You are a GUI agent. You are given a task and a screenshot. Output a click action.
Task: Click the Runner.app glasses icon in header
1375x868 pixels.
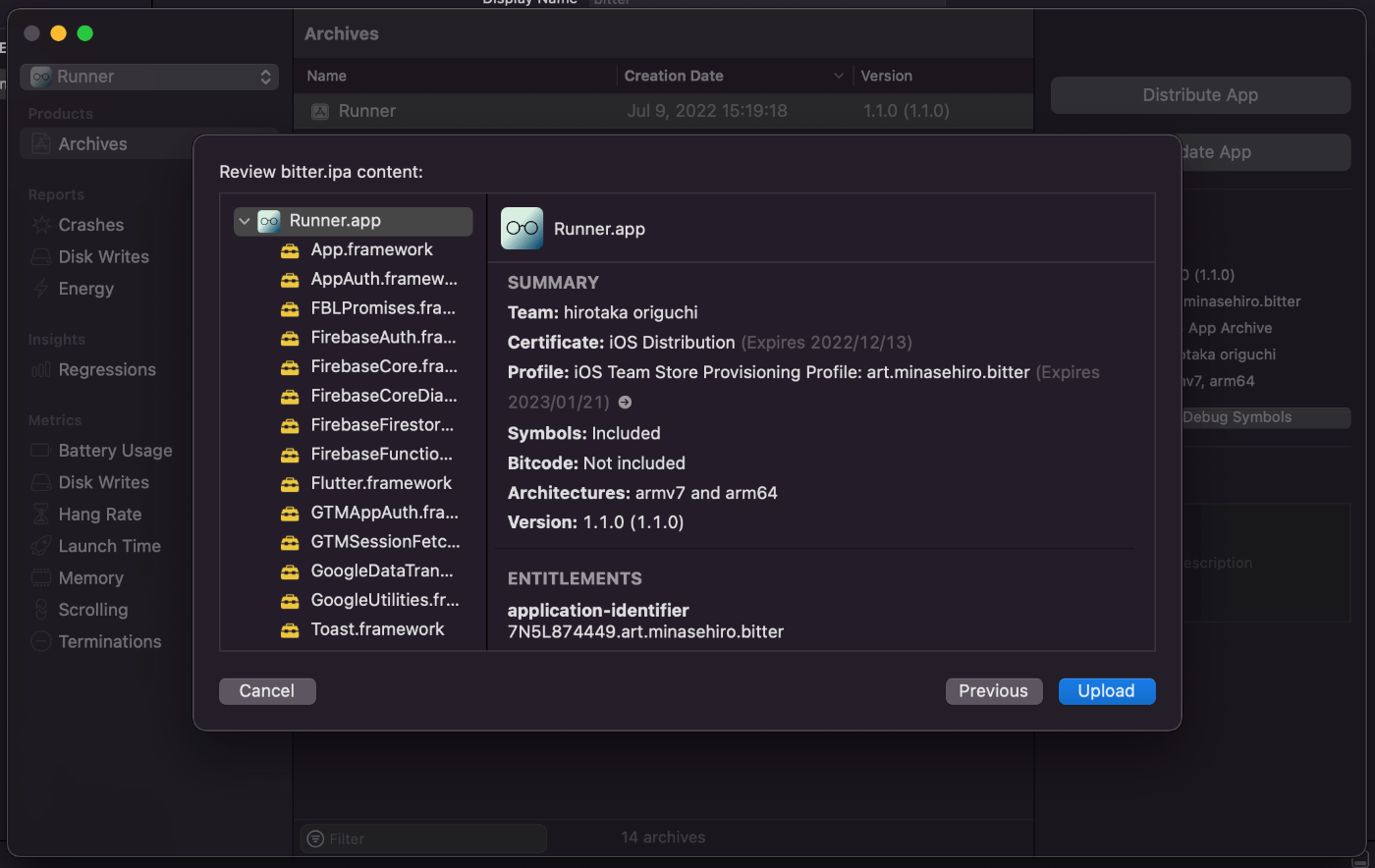[522, 229]
